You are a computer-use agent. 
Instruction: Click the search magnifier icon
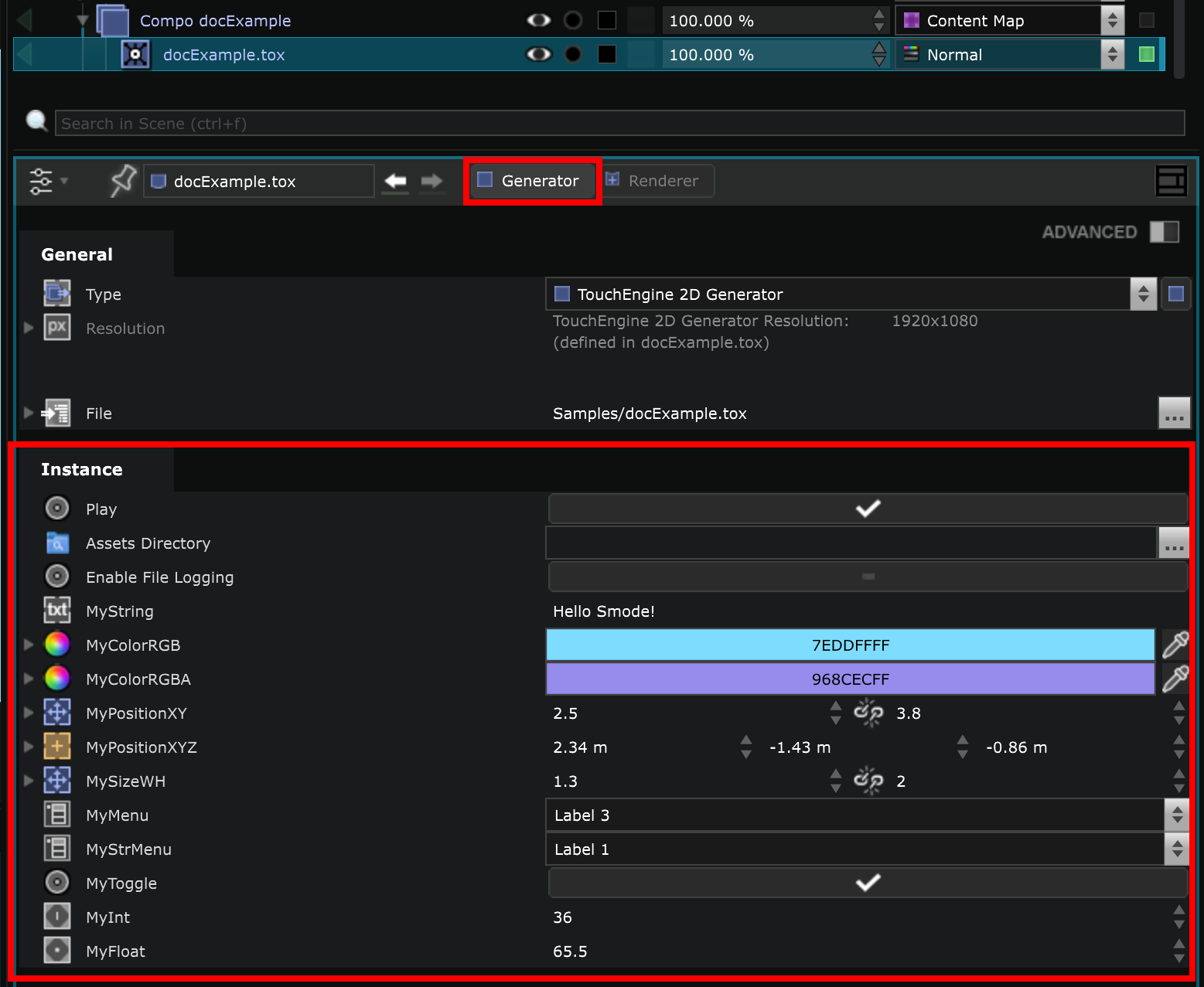36,121
